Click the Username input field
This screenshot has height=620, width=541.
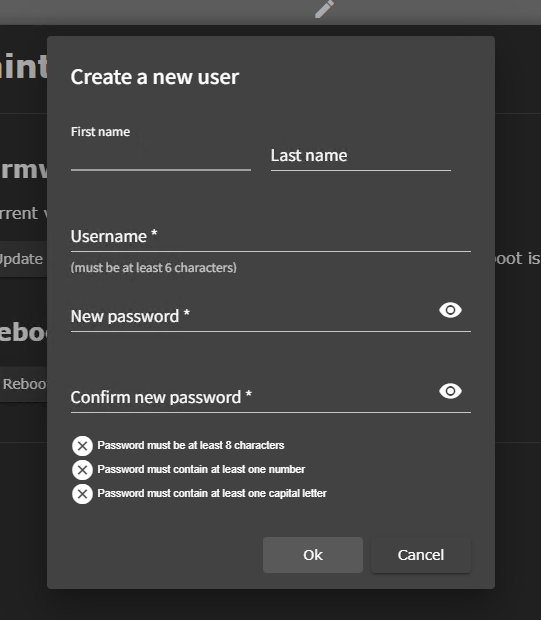(270, 236)
